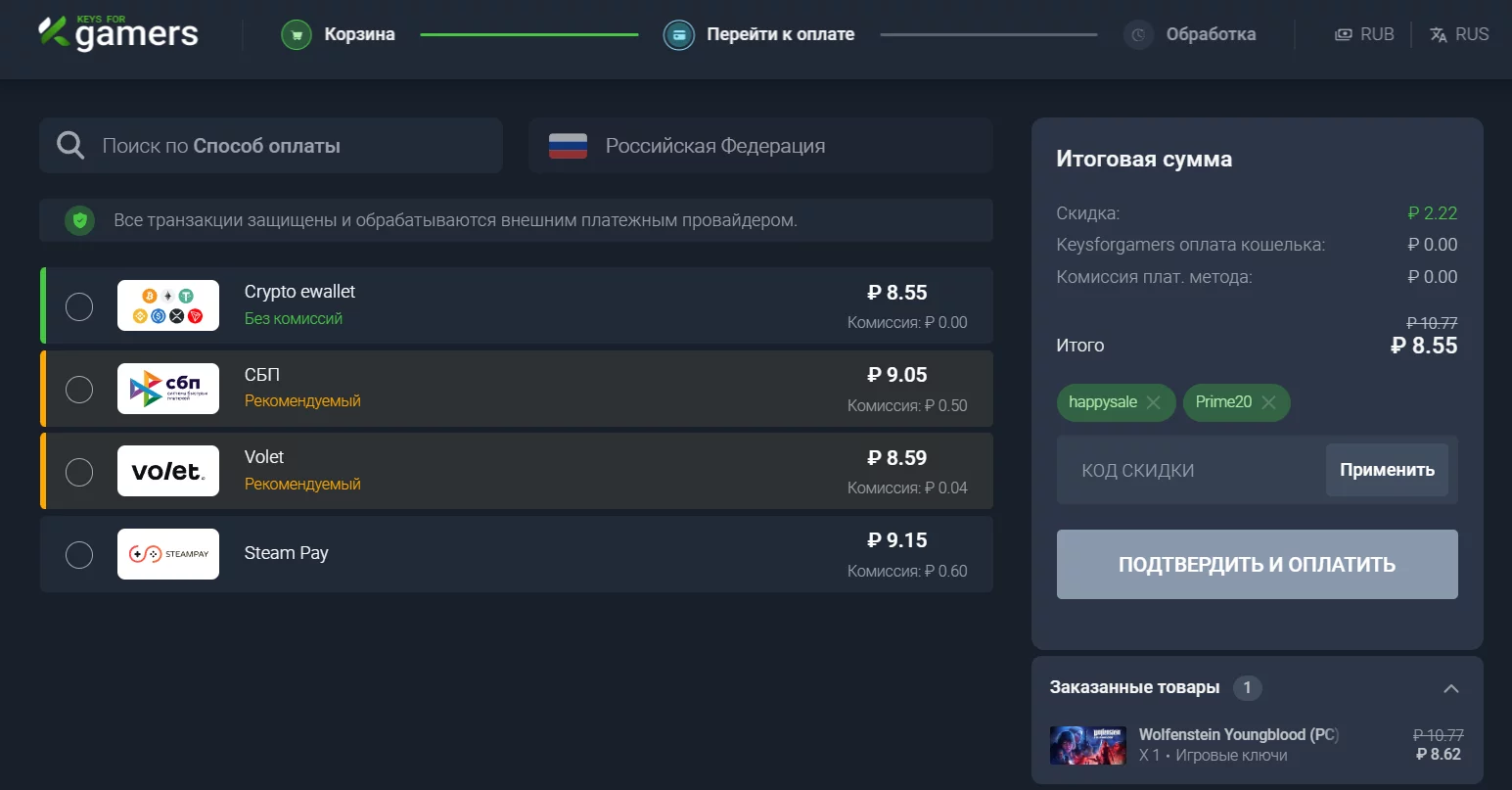Click the Keys for Gamers logo
Screen dimensions: 1512x790
(118, 33)
